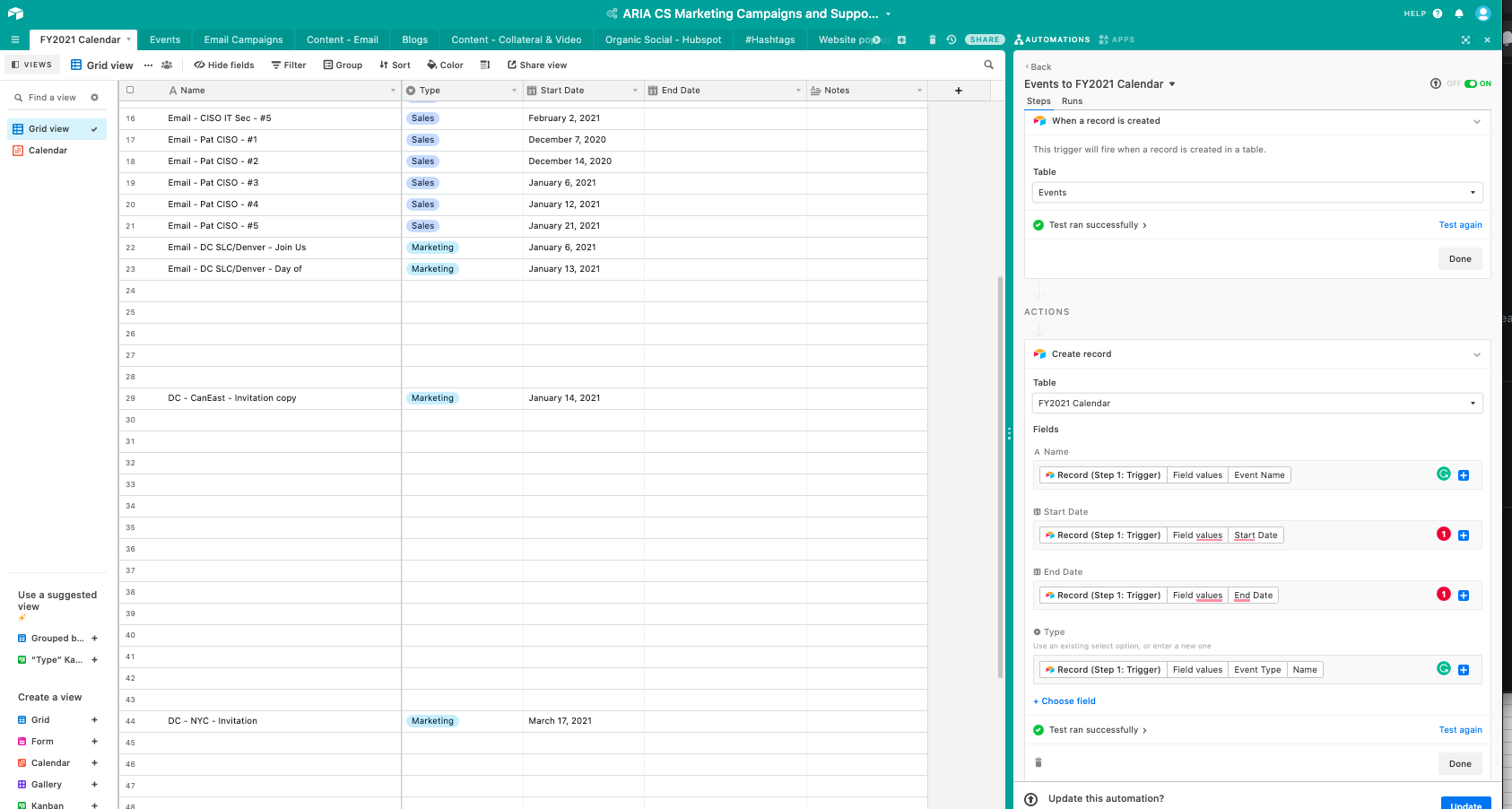Click the SHARE button
The height and width of the screenshot is (809, 1512).
coord(985,39)
